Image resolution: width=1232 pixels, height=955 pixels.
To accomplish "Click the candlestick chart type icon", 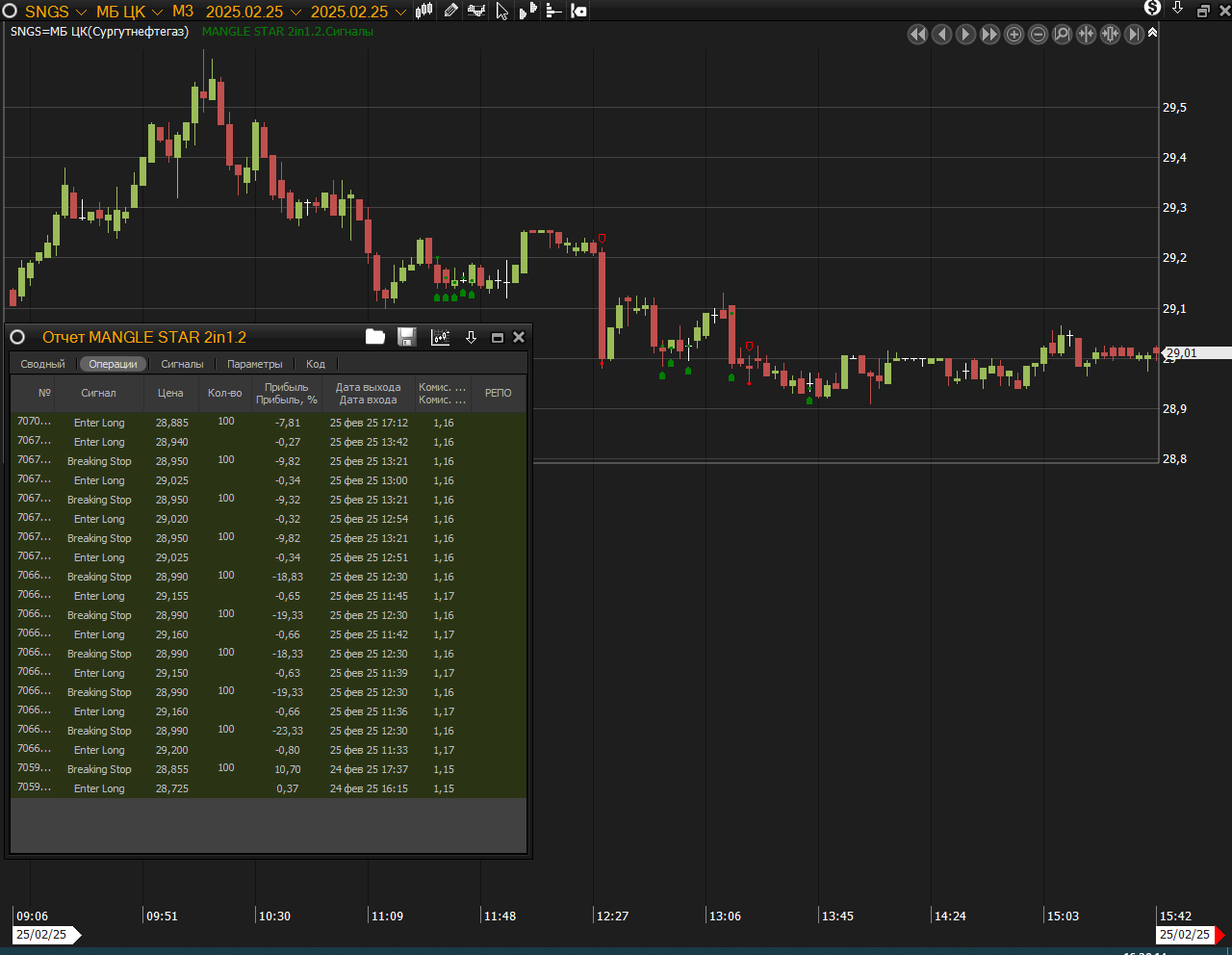I will pyautogui.click(x=423, y=12).
